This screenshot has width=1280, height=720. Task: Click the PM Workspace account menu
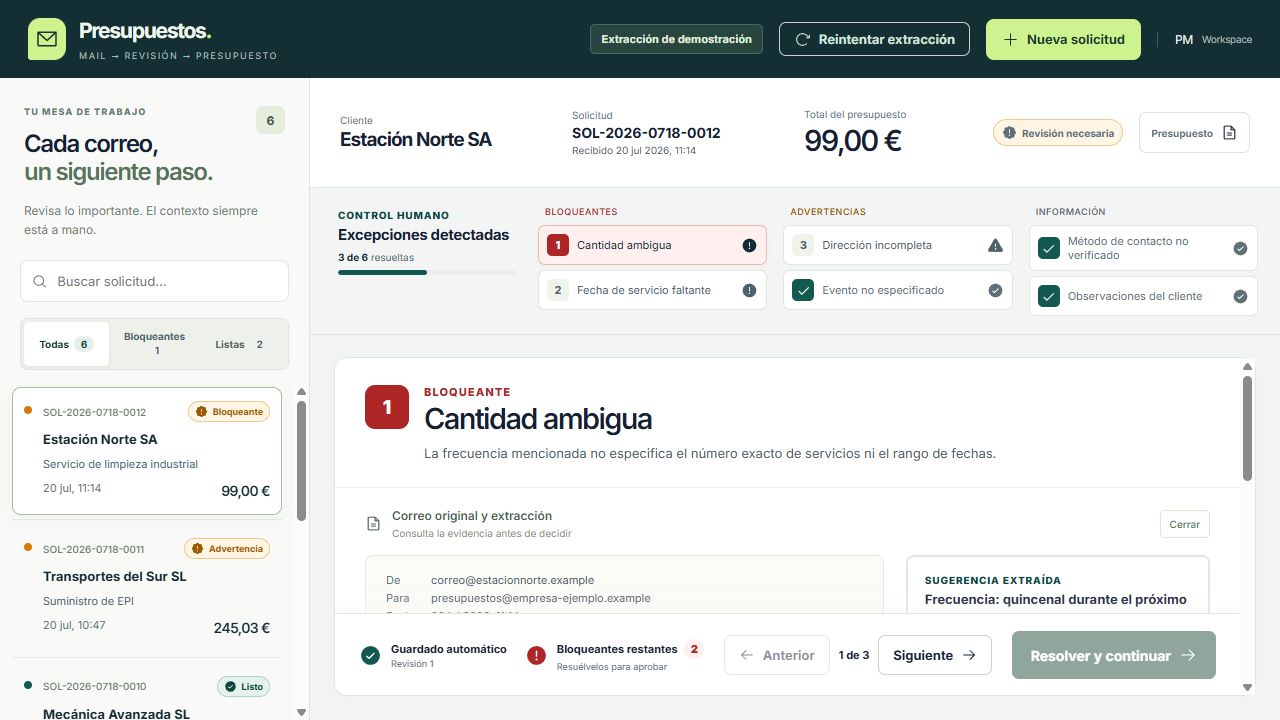click(x=1213, y=40)
